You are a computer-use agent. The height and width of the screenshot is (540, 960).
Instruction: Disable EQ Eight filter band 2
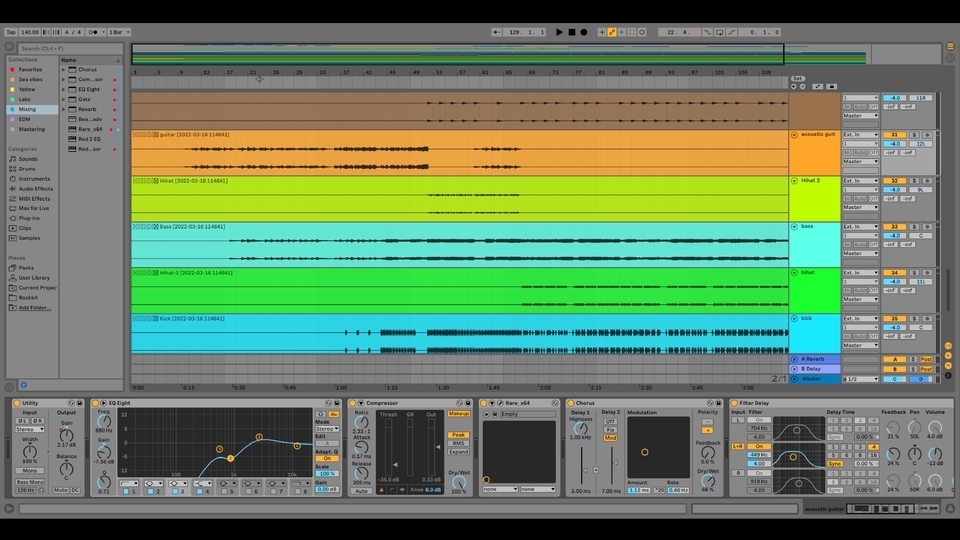[151, 491]
